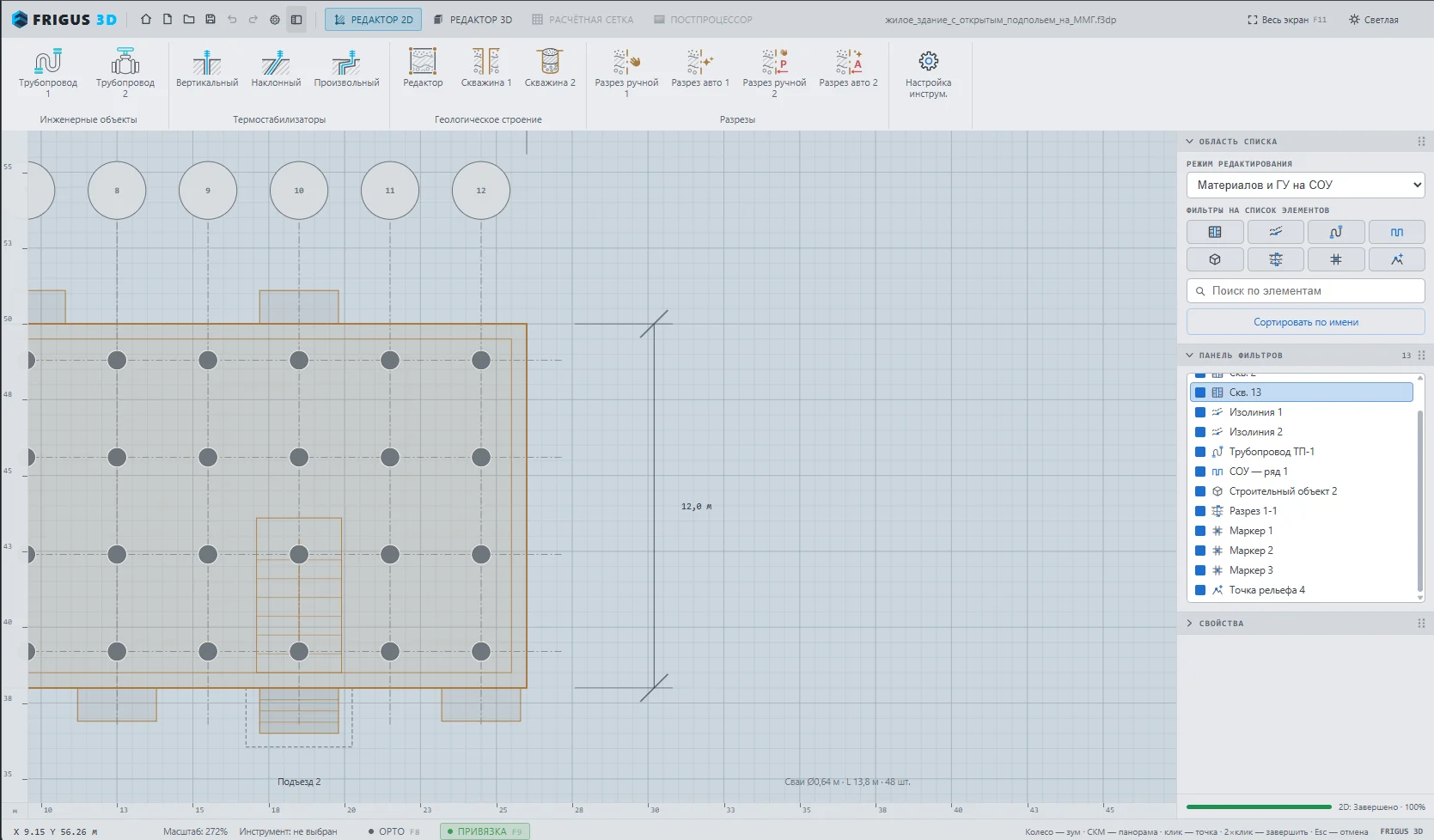Switch theme with the Светлая button

[x=1373, y=20]
